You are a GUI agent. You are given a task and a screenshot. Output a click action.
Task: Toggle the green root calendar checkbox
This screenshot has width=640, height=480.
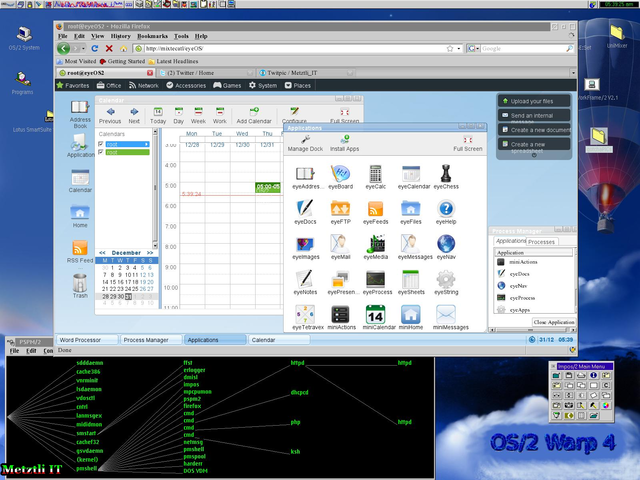[101, 152]
